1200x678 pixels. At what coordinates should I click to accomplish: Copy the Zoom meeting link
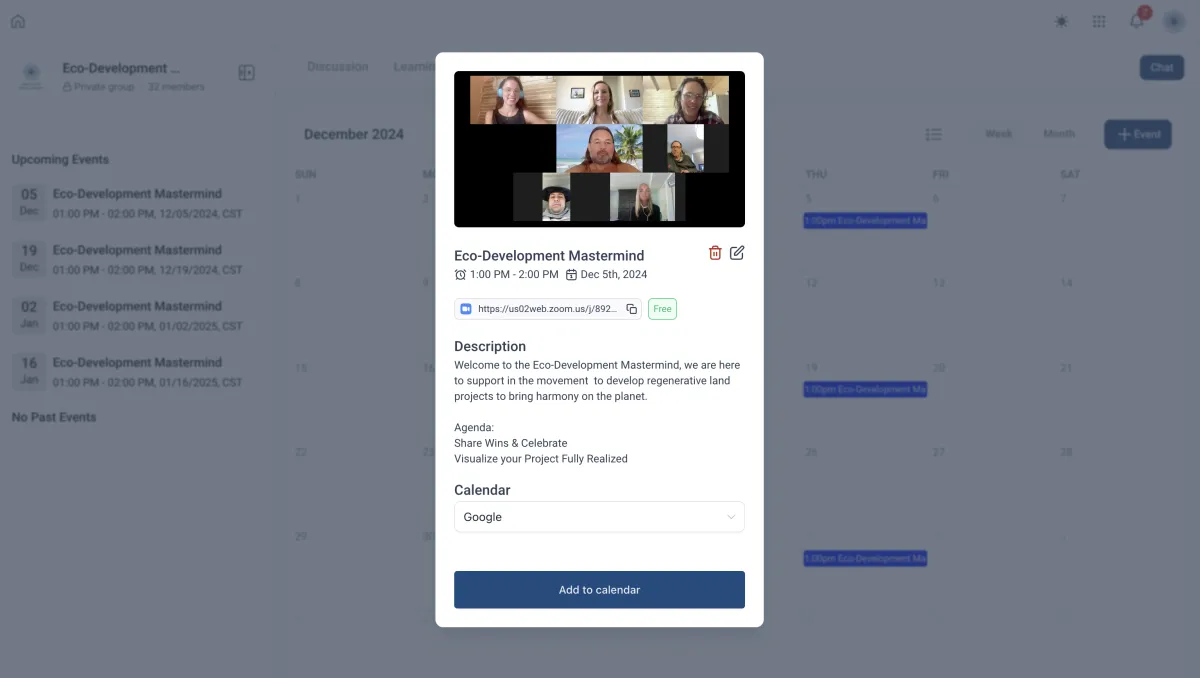(x=631, y=309)
